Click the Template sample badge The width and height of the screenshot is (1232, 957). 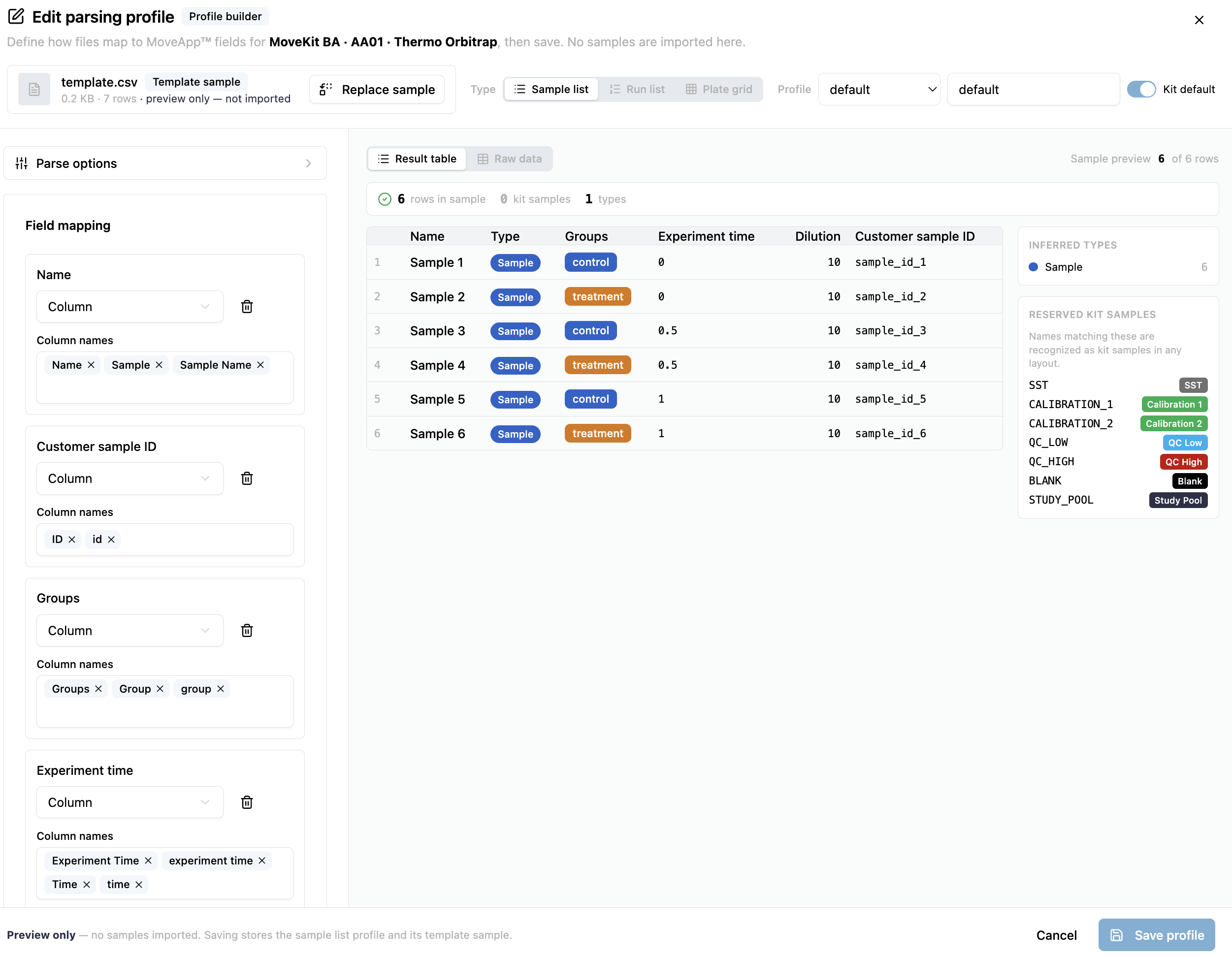pyautogui.click(x=196, y=82)
